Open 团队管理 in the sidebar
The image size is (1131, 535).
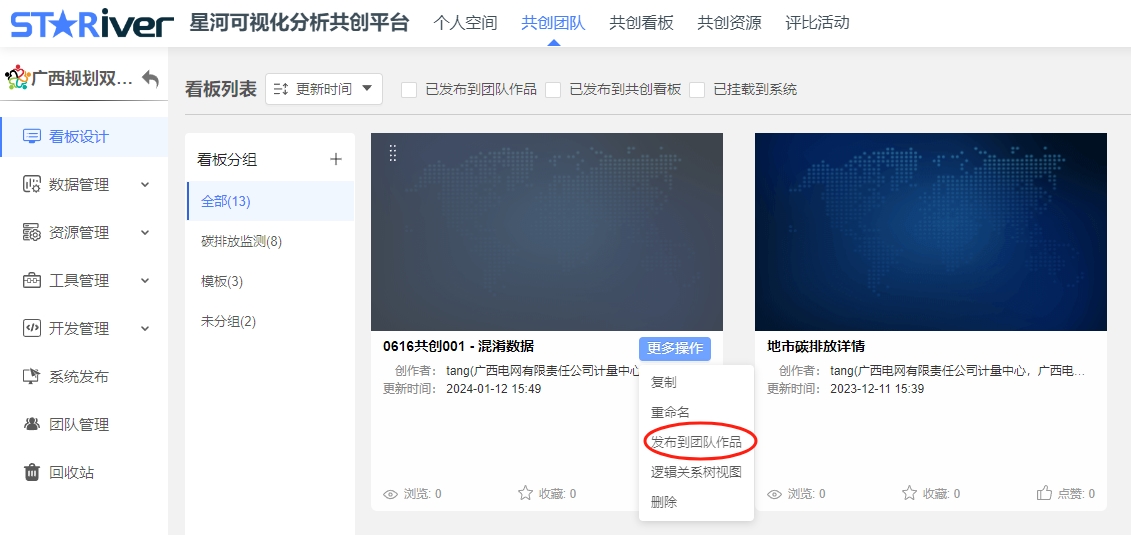[x=78, y=424]
